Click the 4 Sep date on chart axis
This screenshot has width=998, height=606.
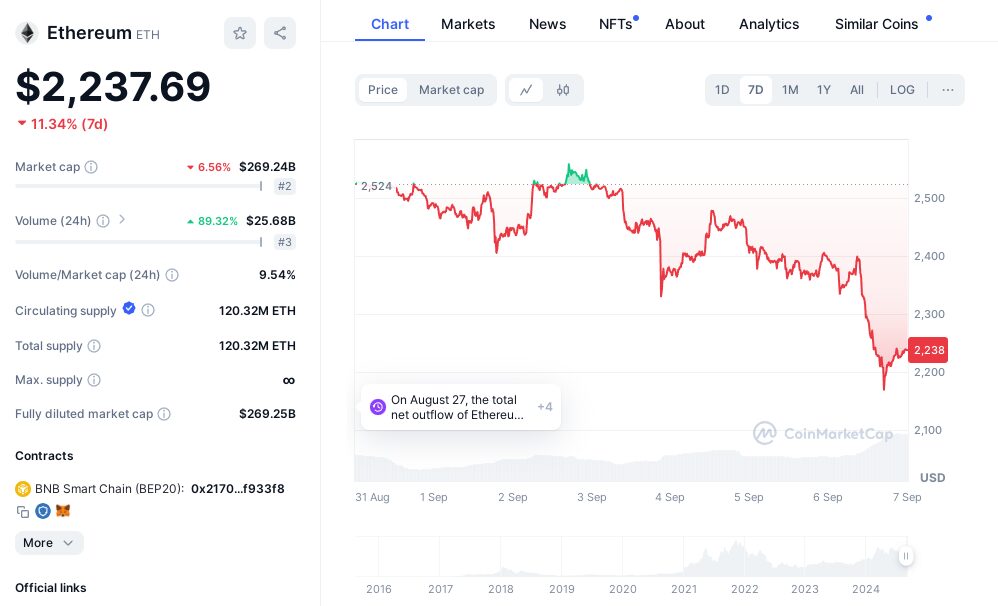670,497
